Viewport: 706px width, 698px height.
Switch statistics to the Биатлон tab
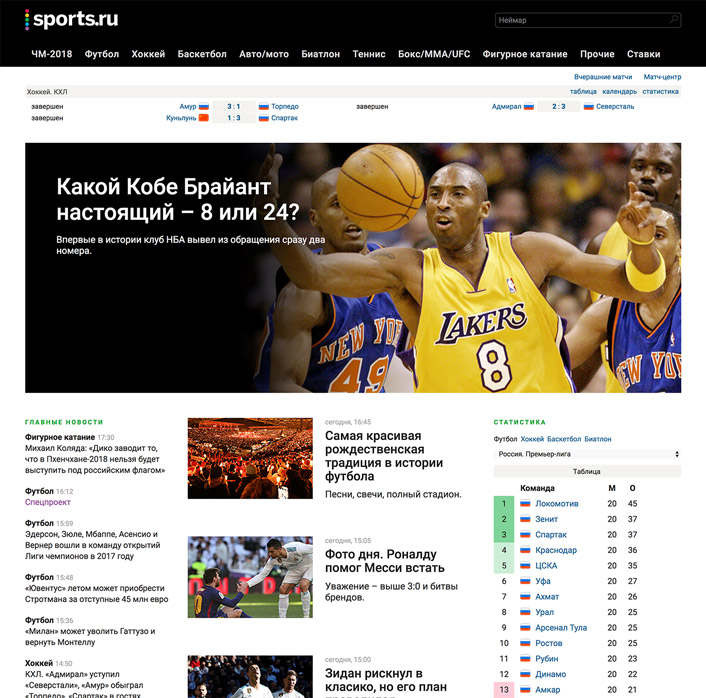[598, 439]
